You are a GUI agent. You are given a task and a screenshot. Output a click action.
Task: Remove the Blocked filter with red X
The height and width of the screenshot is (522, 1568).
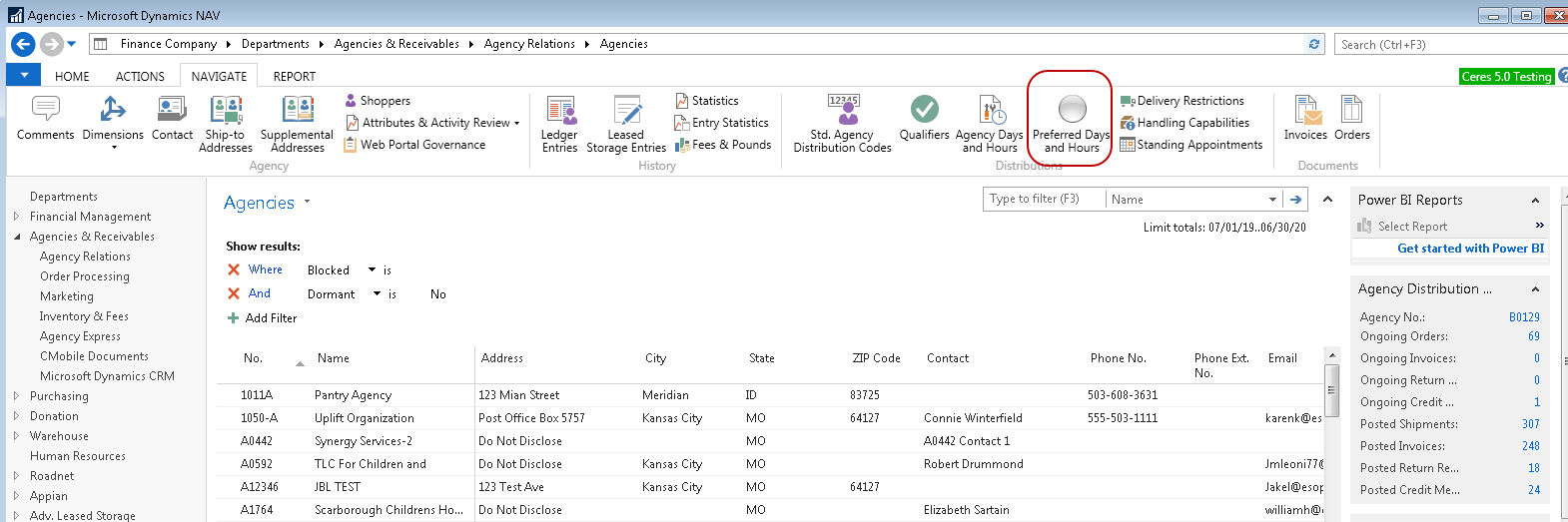(234, 269)
